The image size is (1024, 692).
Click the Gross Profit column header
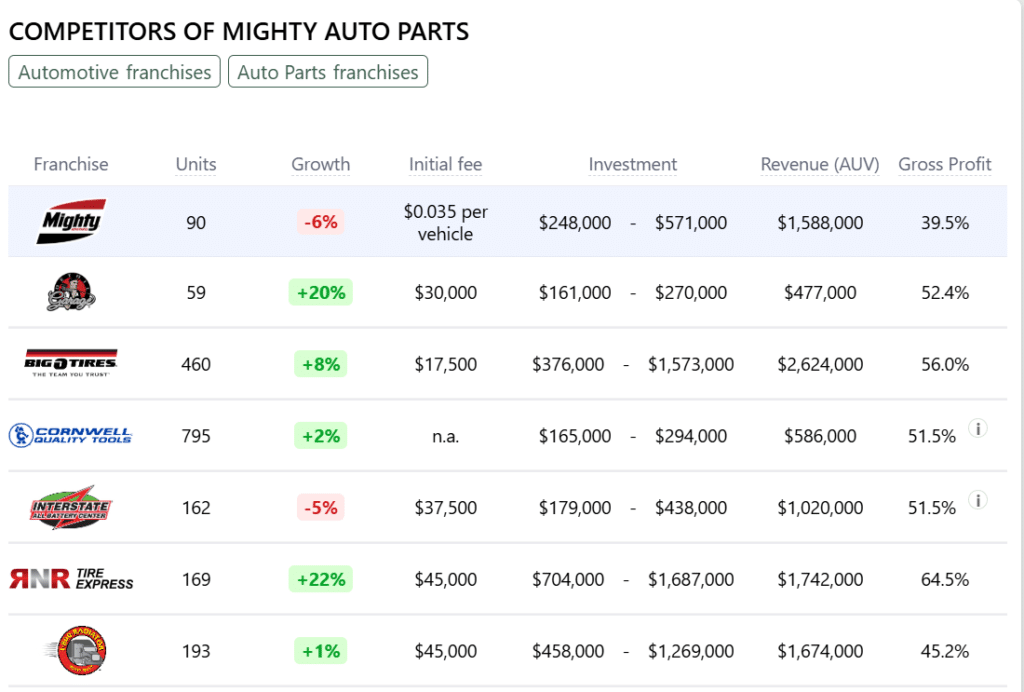tap(944, 165)
